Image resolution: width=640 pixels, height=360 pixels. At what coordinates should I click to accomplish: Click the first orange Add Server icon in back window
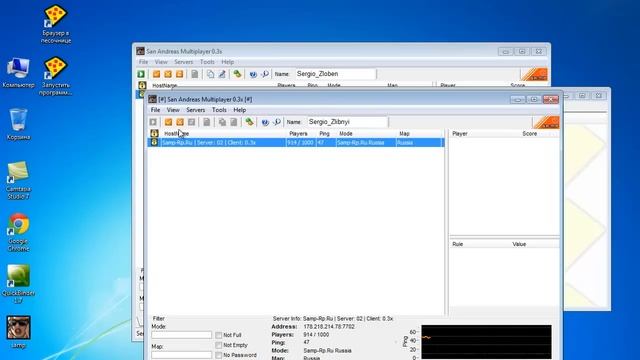coord(156,74)
